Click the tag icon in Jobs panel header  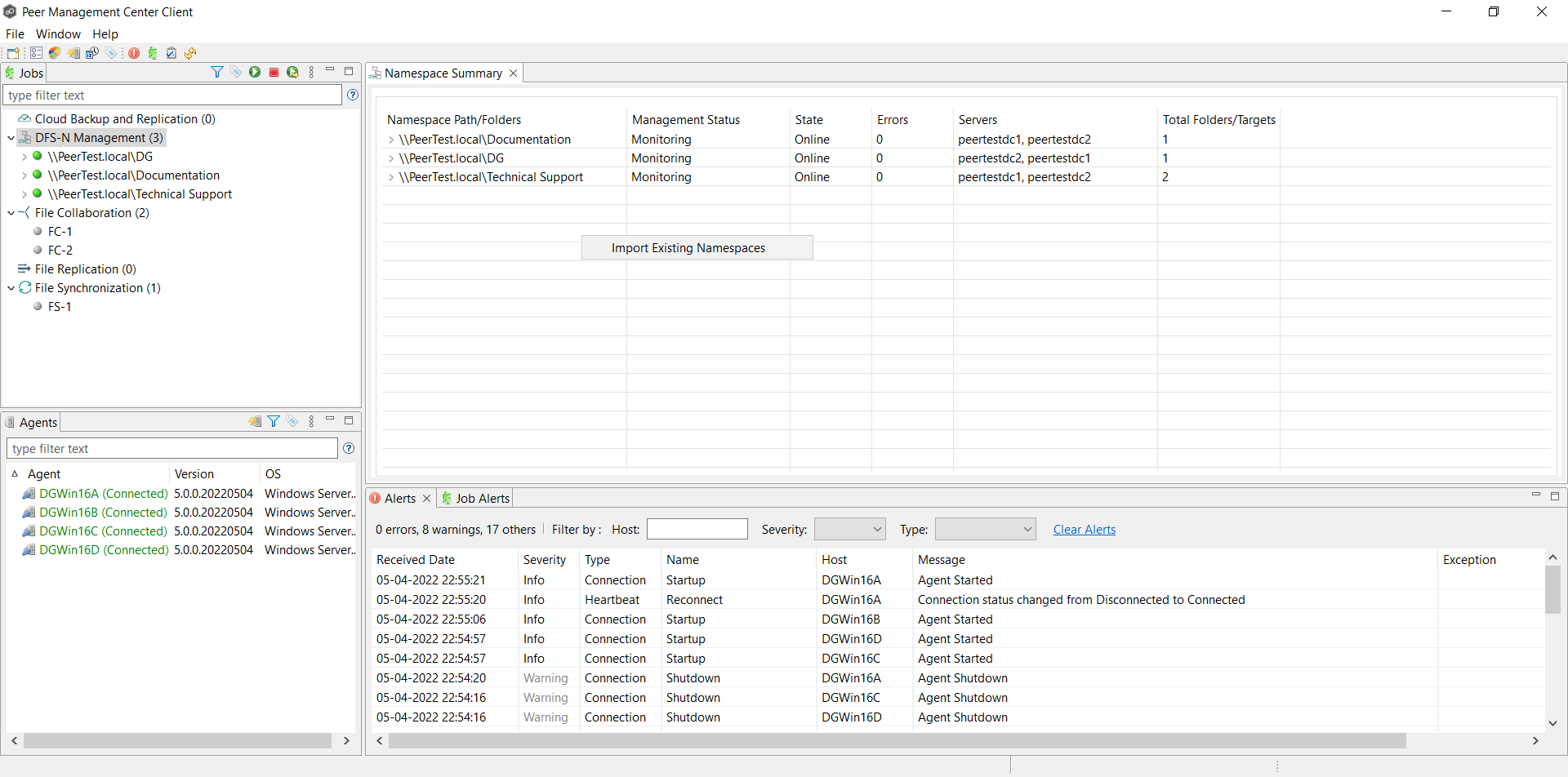point(236,72)
